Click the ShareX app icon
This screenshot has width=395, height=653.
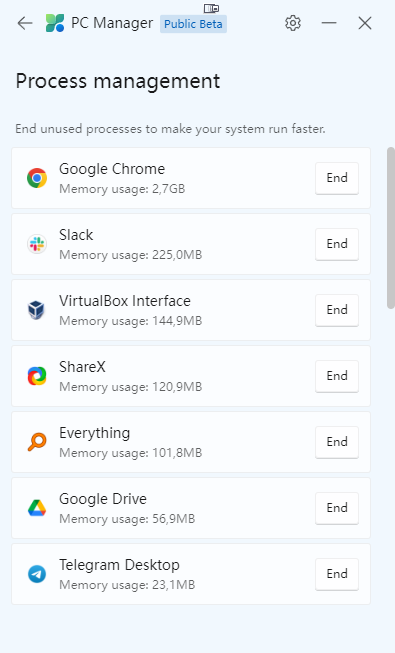coord(37,376)
